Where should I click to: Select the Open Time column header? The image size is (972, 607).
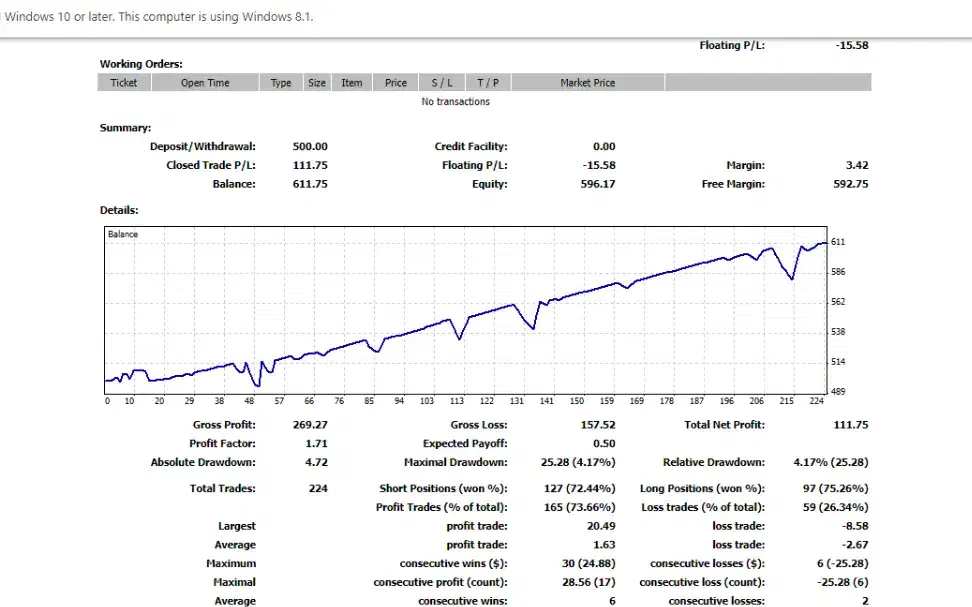pos(205,83)
